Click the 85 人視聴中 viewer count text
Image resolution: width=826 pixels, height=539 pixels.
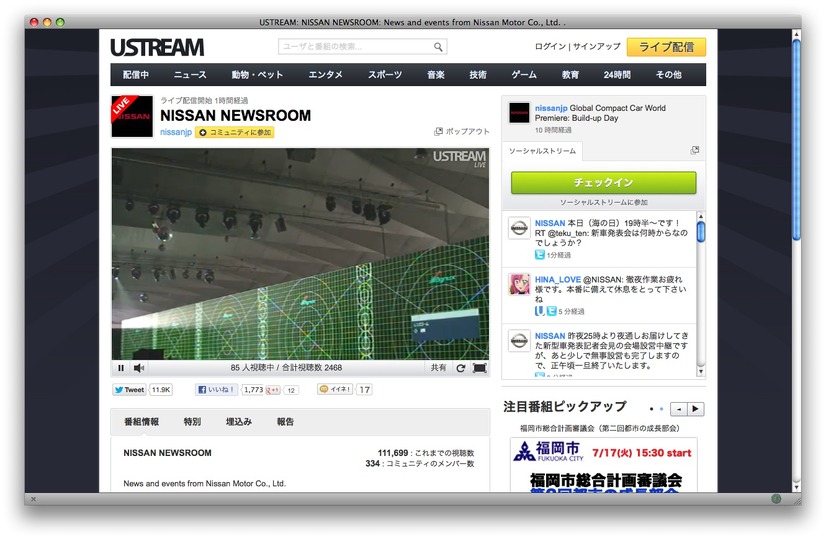(252, 368)
